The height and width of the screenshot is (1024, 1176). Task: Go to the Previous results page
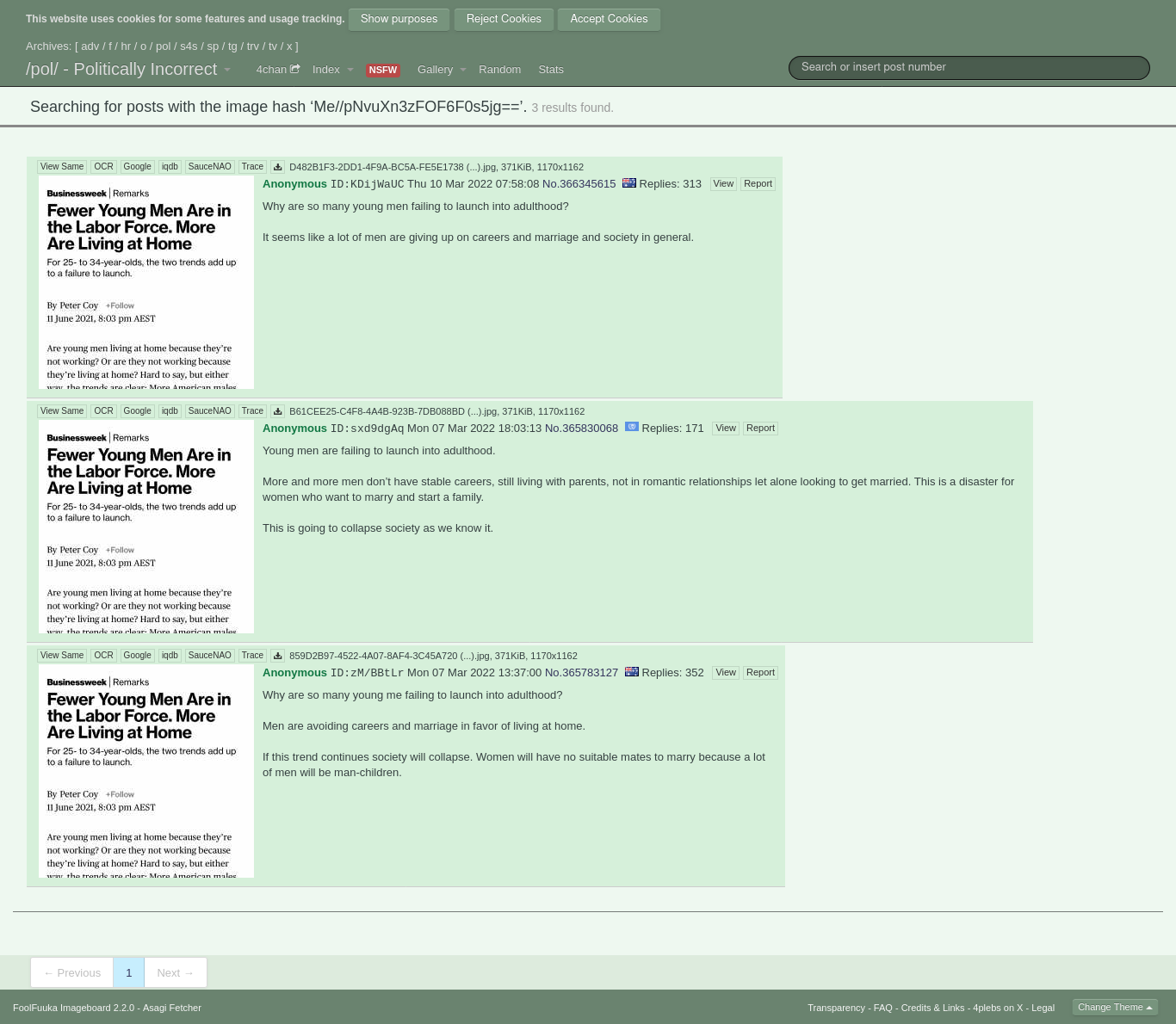point(72,972)
